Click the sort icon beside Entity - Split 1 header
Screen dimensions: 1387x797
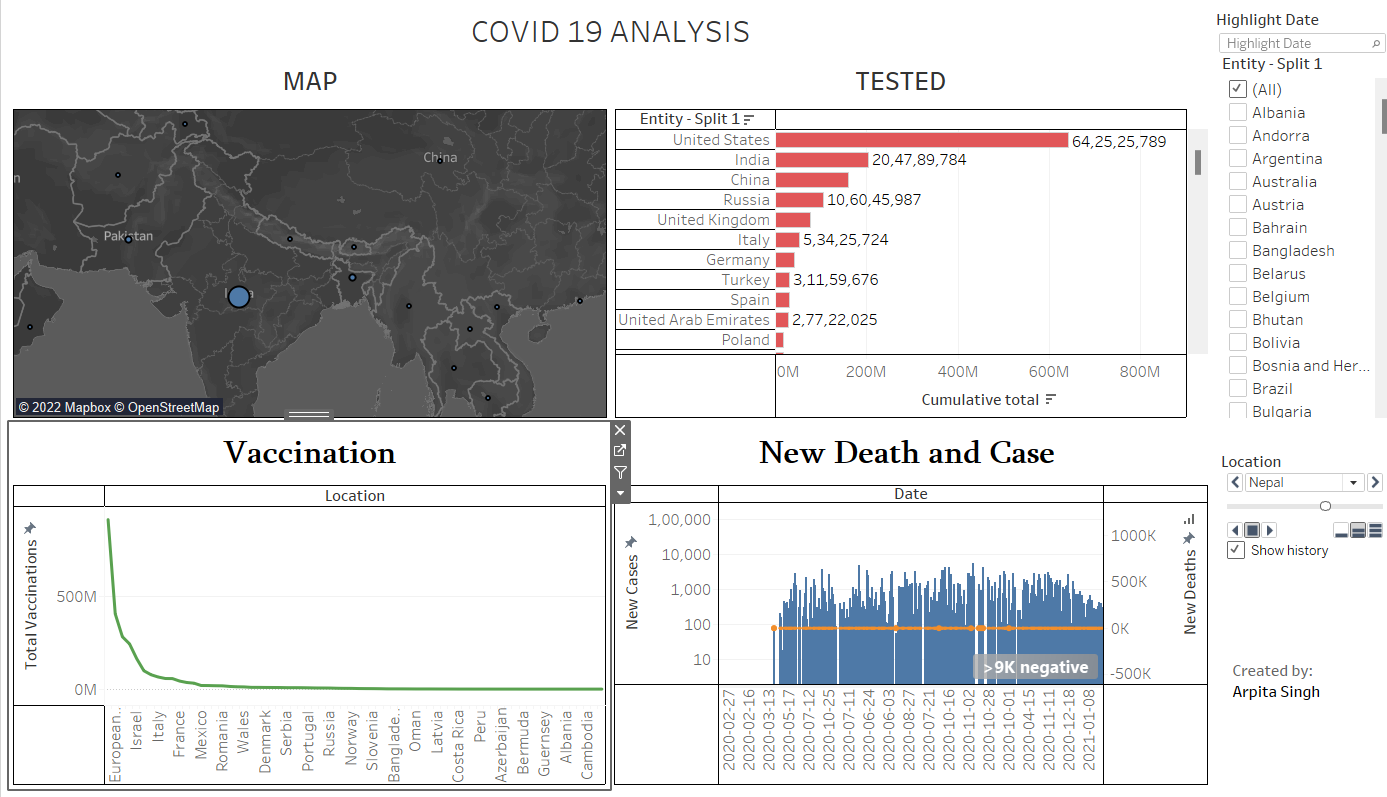click(x=749, y=119)
